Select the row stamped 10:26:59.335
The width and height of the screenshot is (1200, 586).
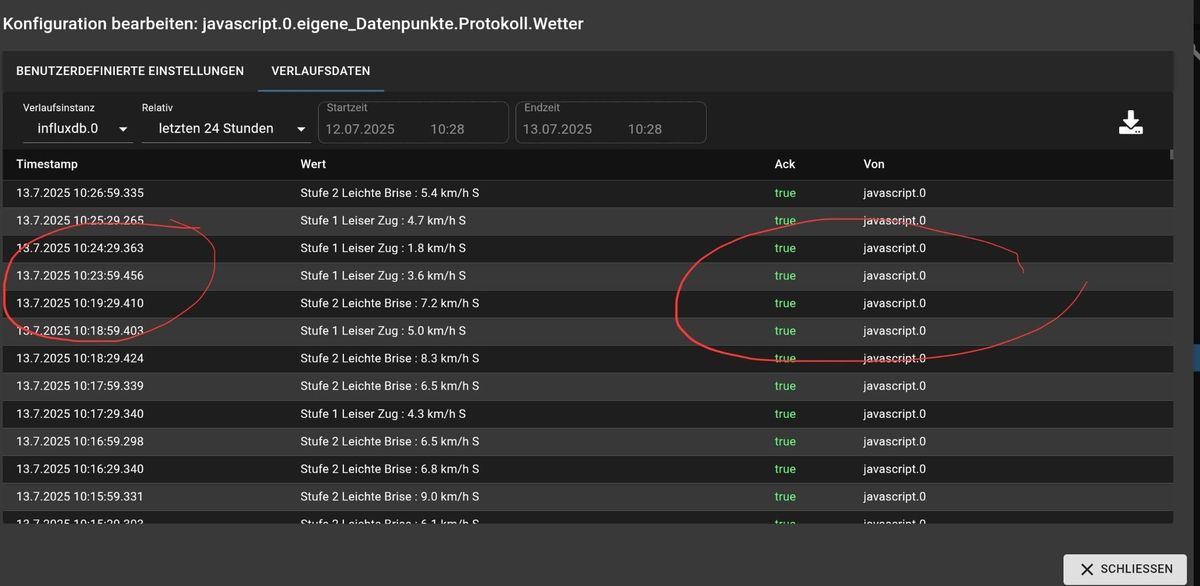point(80,193)
